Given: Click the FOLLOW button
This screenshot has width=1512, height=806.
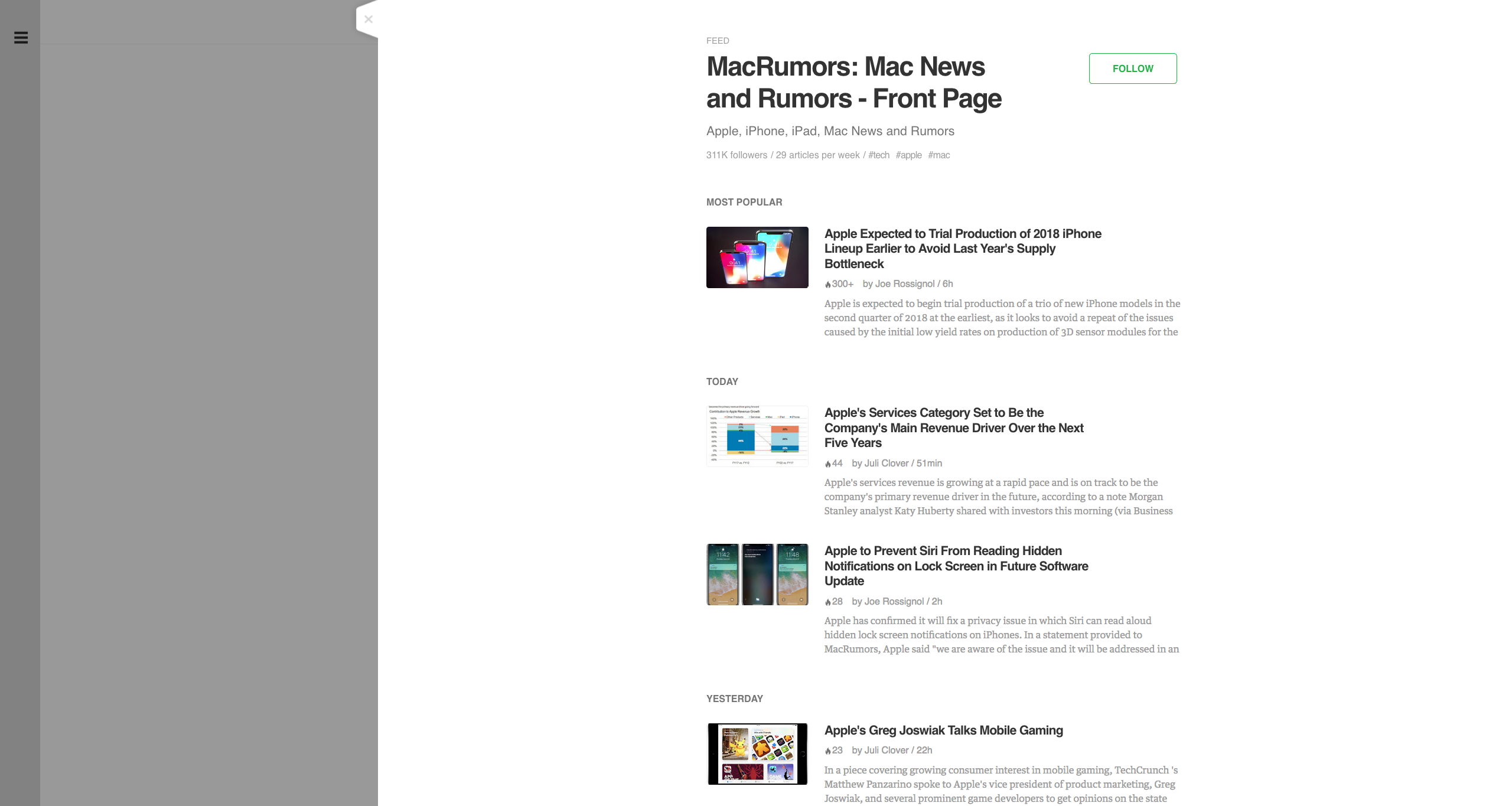Looking at the screenshot, I should pos(1132,68).
